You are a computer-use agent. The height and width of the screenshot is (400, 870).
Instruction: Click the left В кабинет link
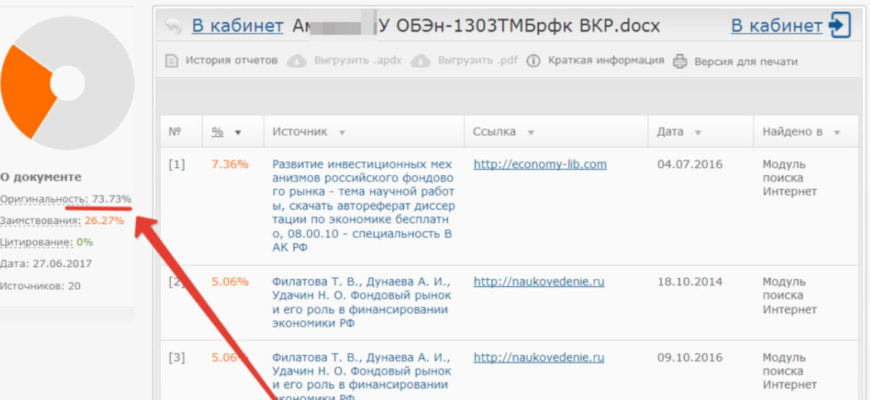238,26
